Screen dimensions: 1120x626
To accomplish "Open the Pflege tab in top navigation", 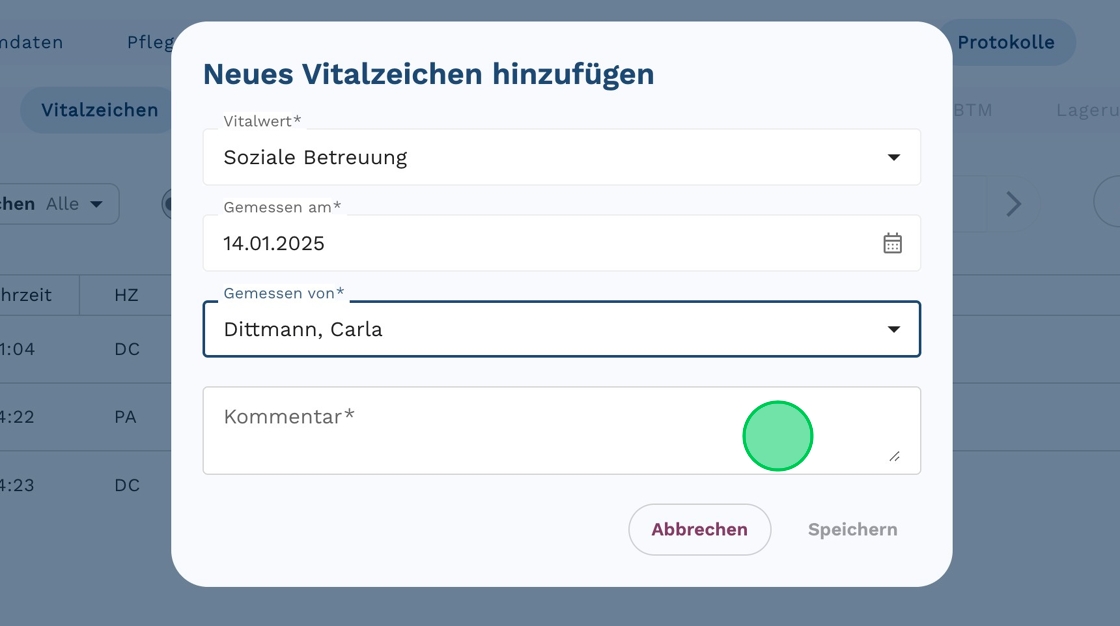I will pos(150,42).
